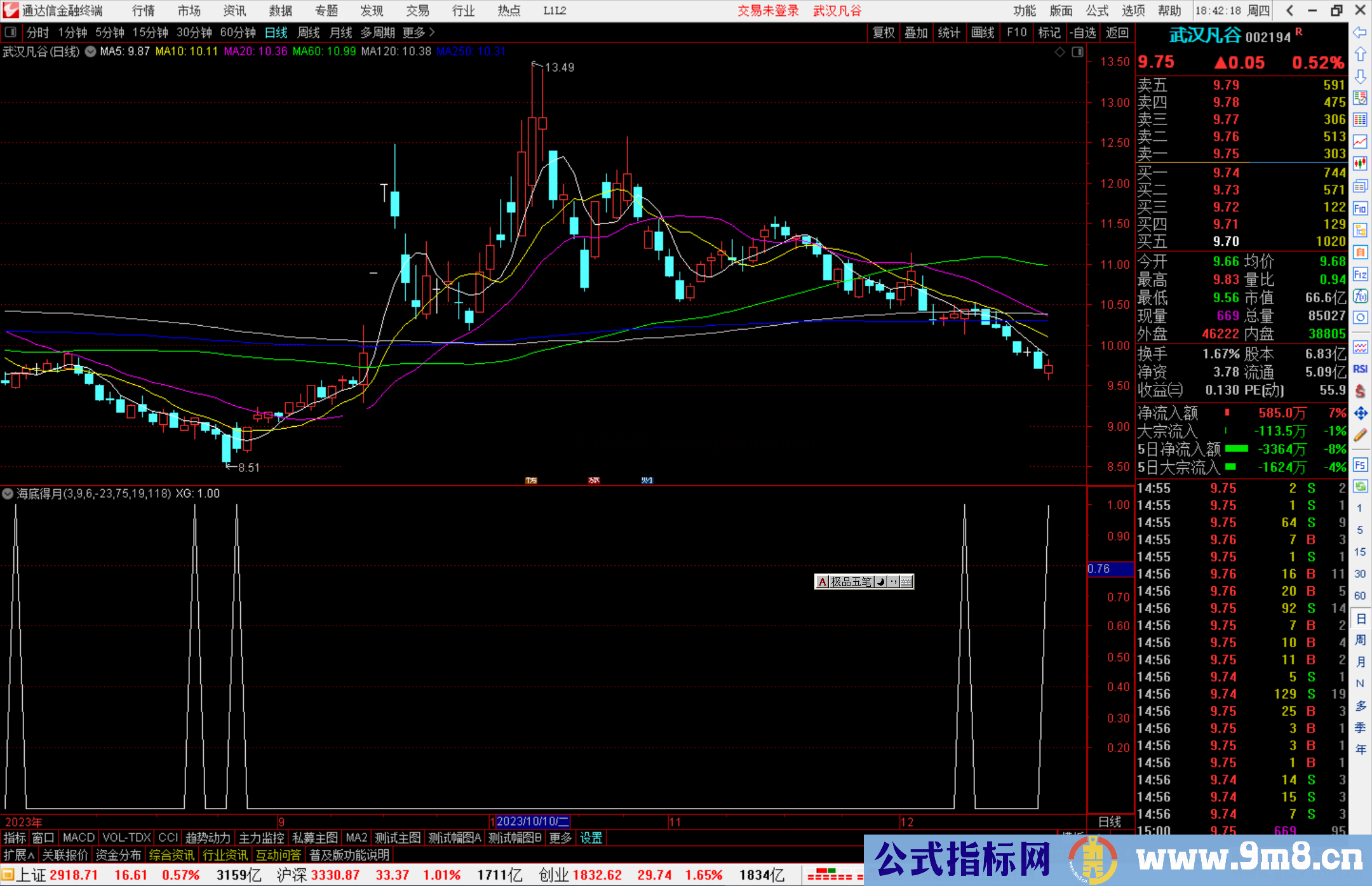The image size is (1372, 886).
Task: Click the 2023/10/10 date marker on timeline
Action: pos(532,821)
